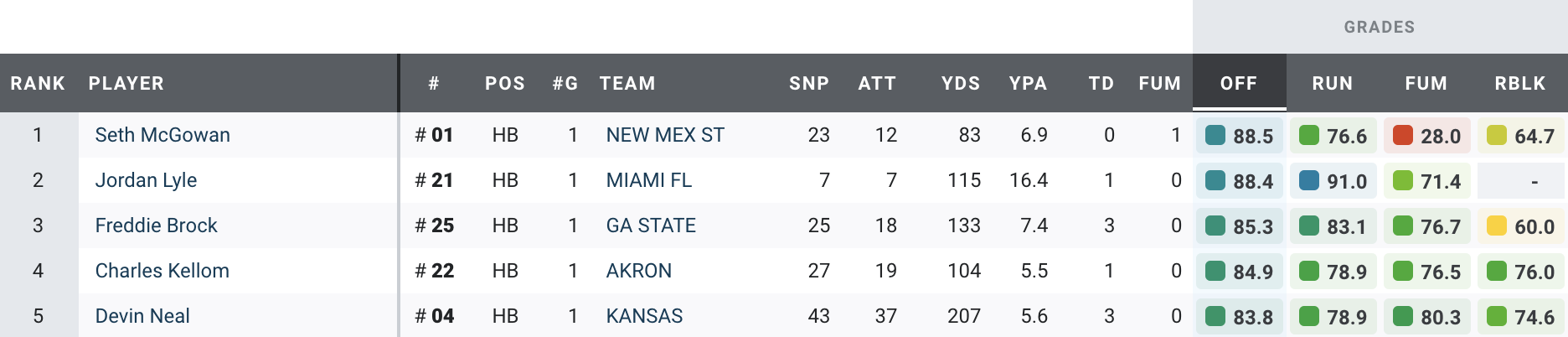Screen dimensions: 1568x337
Task: Sort table by YDS column header
Action: pyautogui.click(x=960, y=83)
